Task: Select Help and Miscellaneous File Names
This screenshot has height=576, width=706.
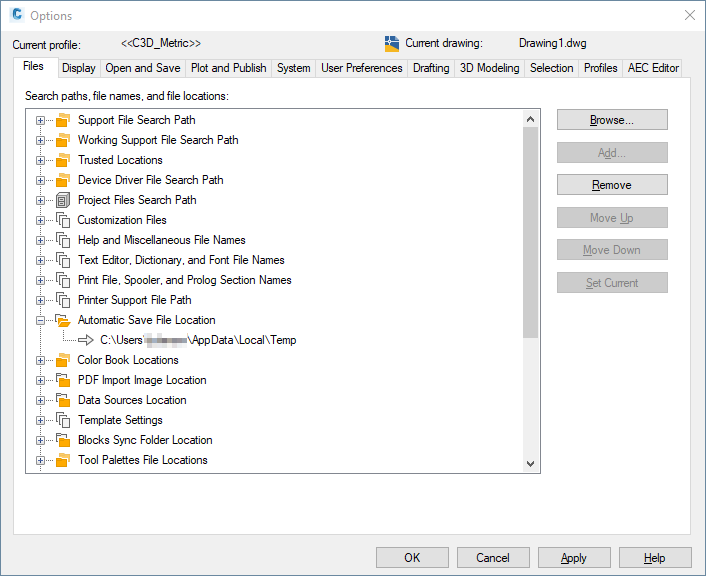Action: tap(162, 240)
